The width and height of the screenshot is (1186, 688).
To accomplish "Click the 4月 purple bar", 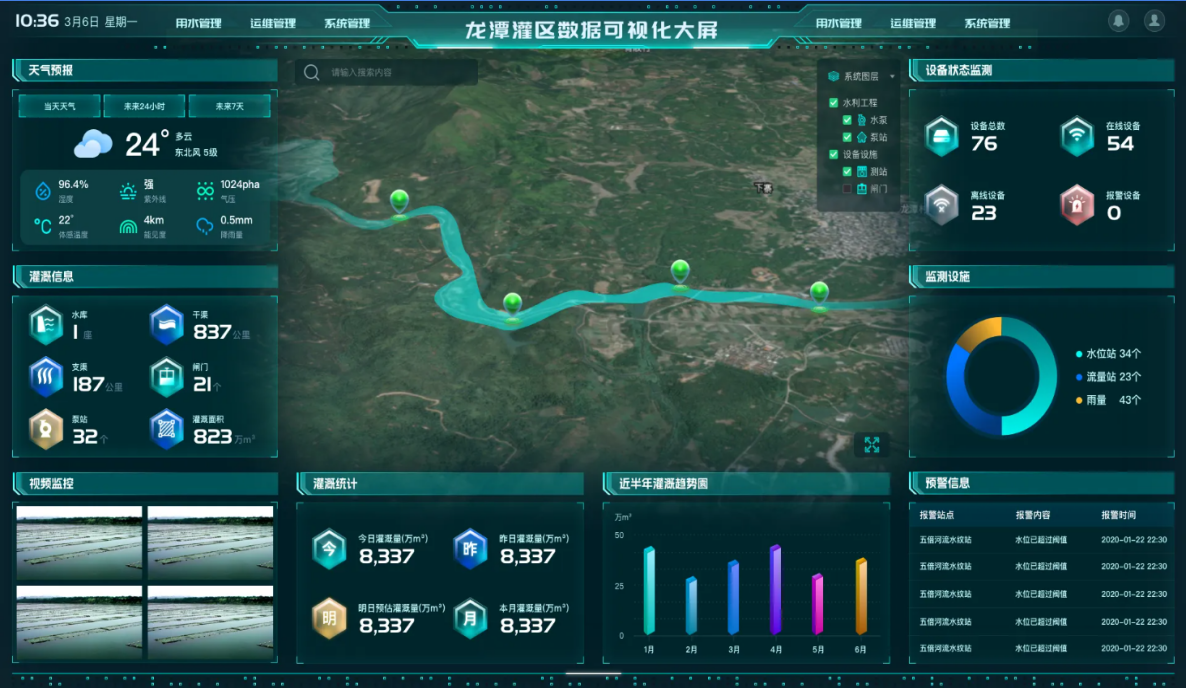I will pos(775,589).
